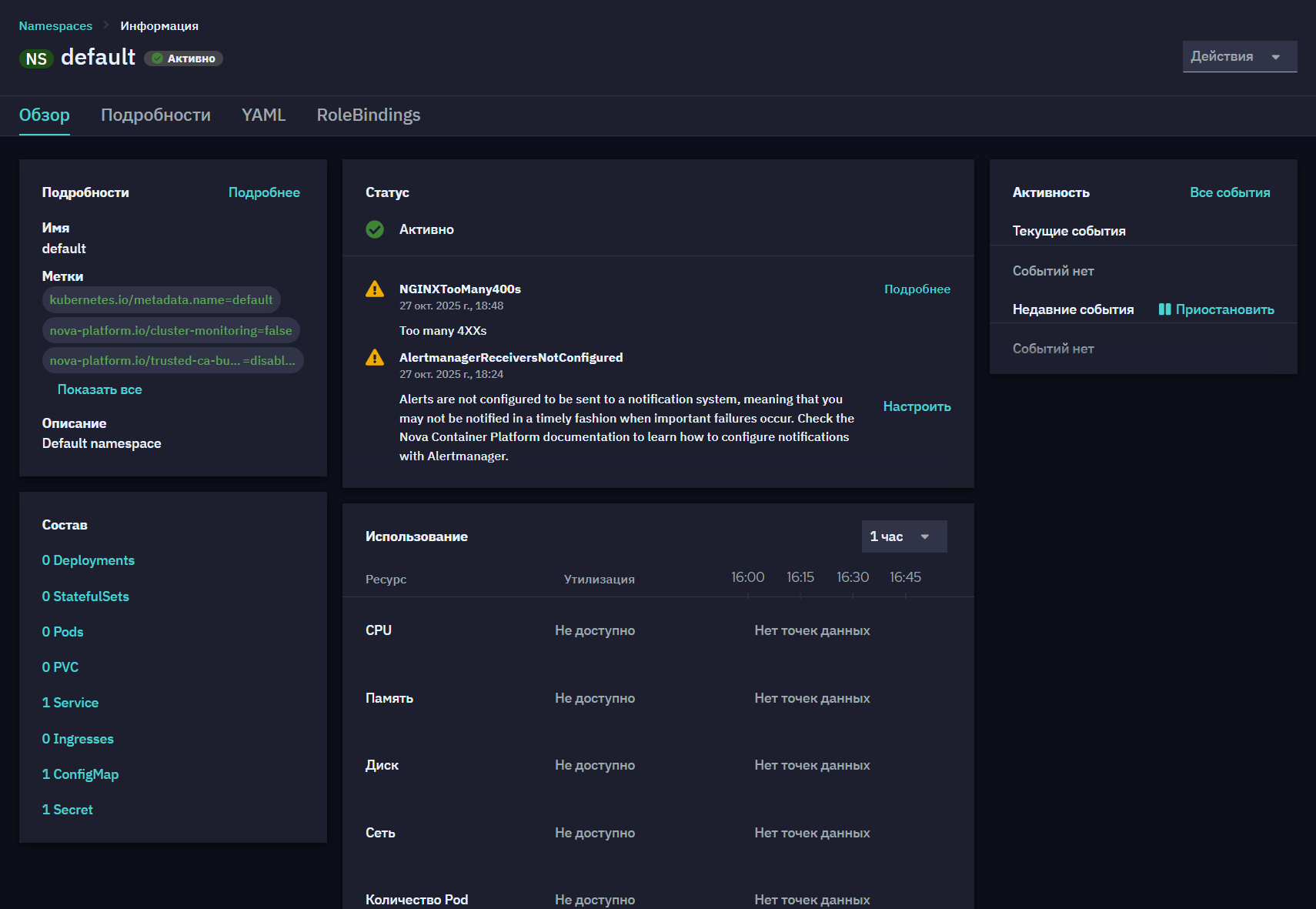Open 1 ConfigMap link
This screenshot has width=1316, height=909.
(x=80, y=774)
